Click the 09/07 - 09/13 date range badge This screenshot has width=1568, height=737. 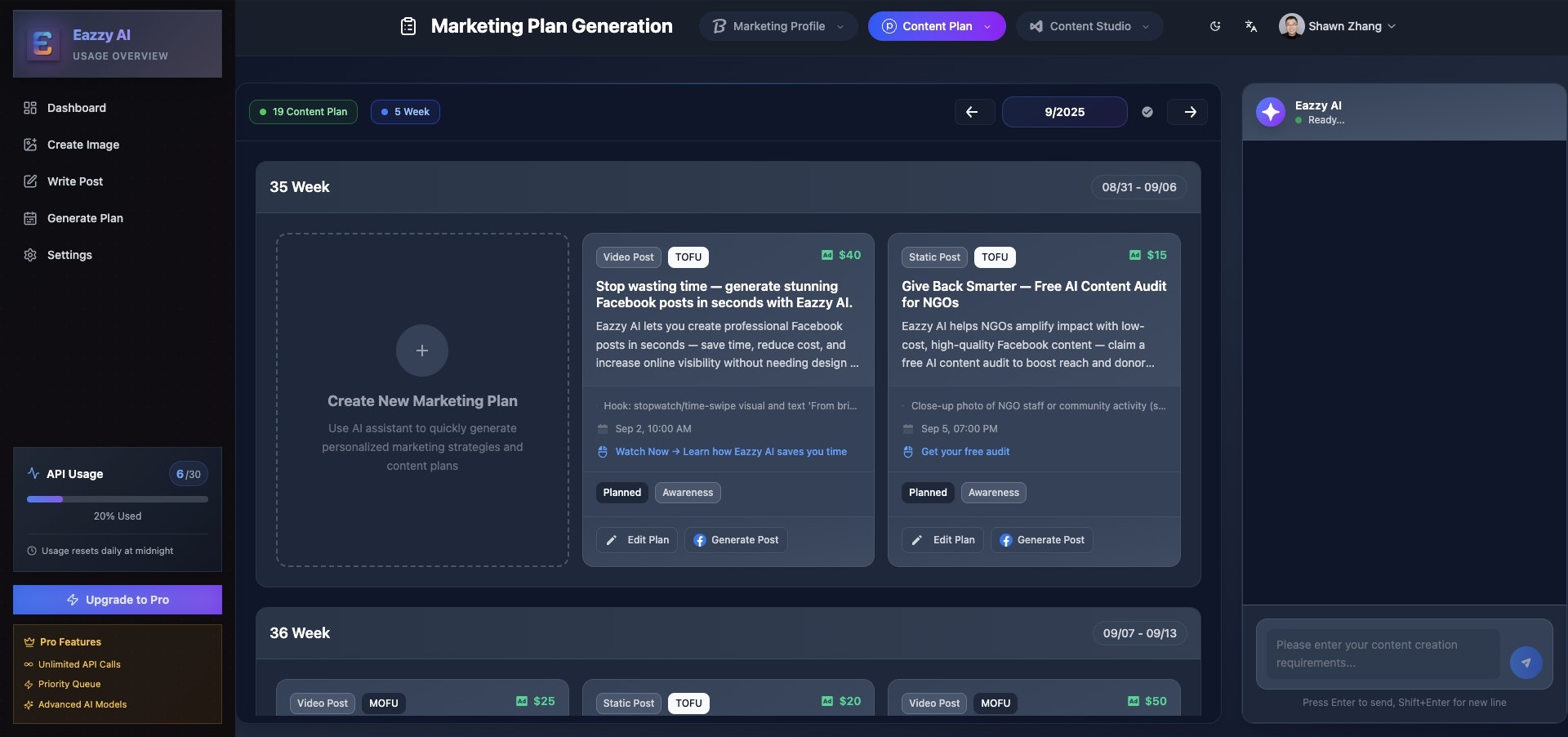point(1140,633)
